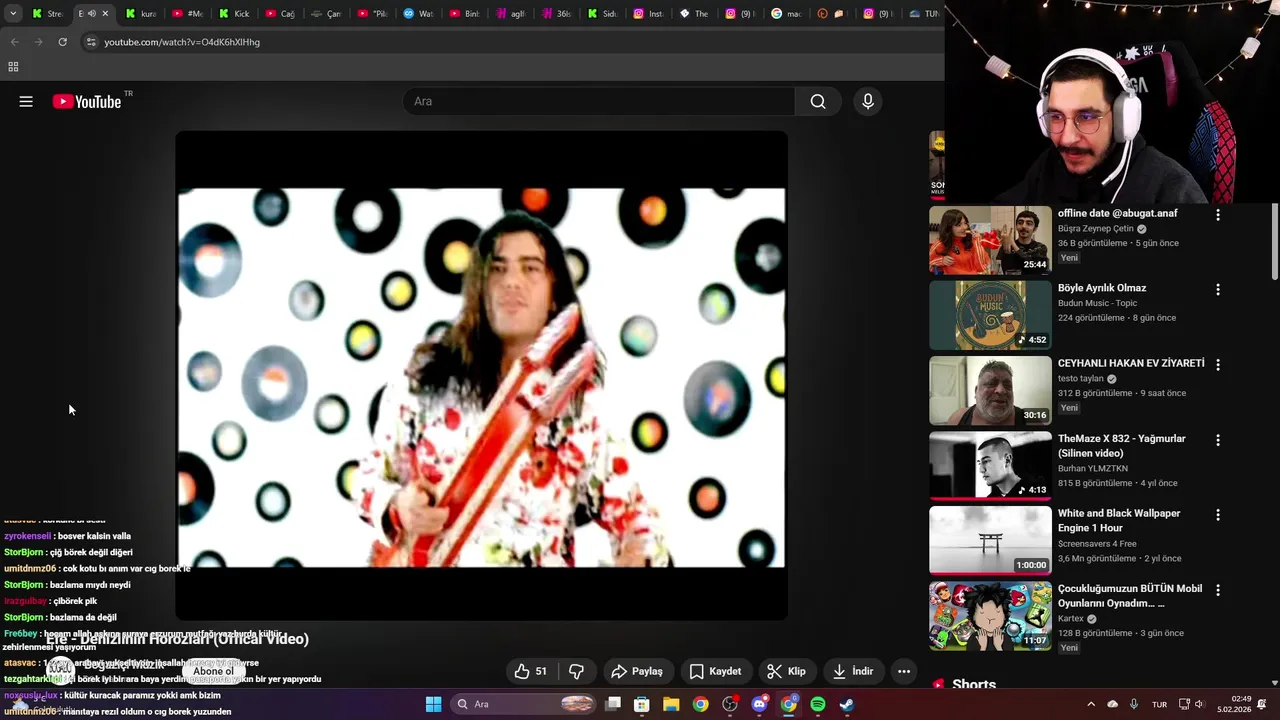Open Steam from the taskbar

point(847,704)
